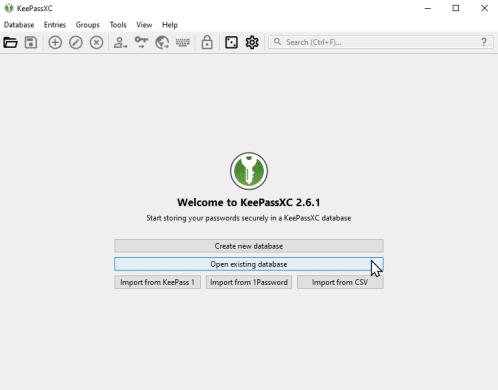Click Import from 1Password button
498x390 pixels.
coord(249,282)
